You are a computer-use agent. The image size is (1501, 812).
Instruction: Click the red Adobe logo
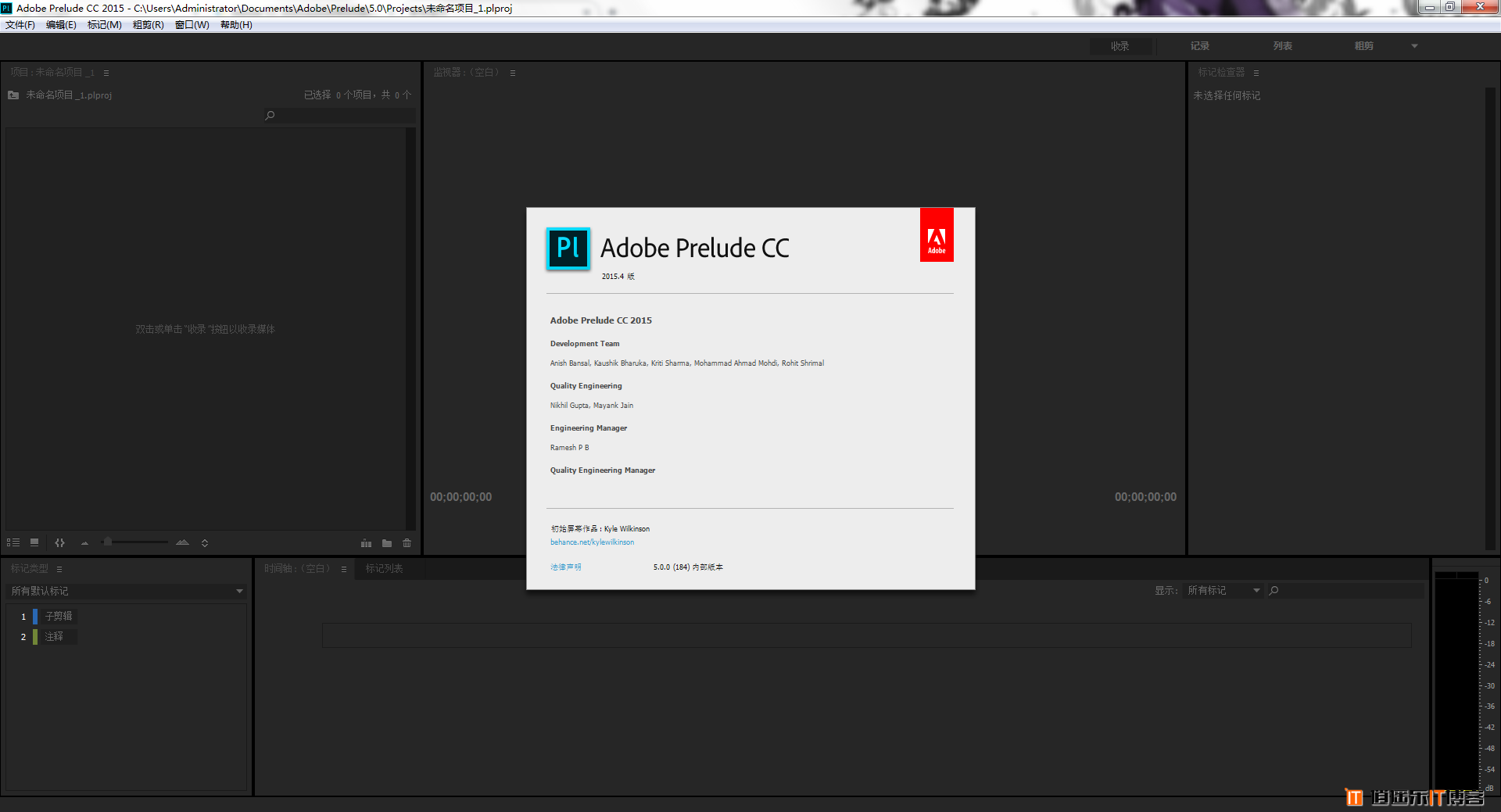click(937, 235)
